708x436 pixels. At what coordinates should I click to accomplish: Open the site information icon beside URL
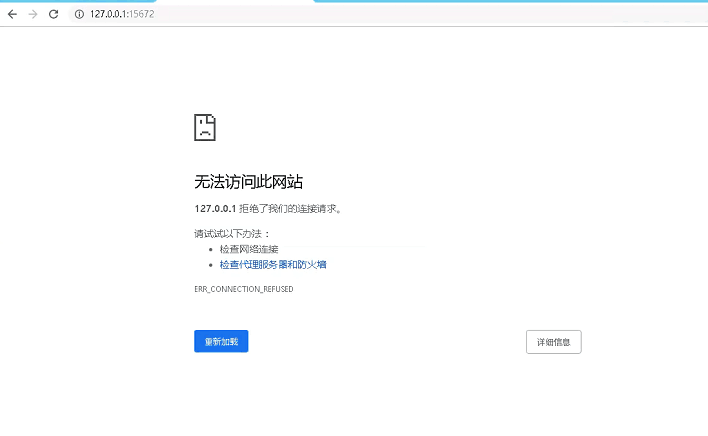[x=78, y=14]
